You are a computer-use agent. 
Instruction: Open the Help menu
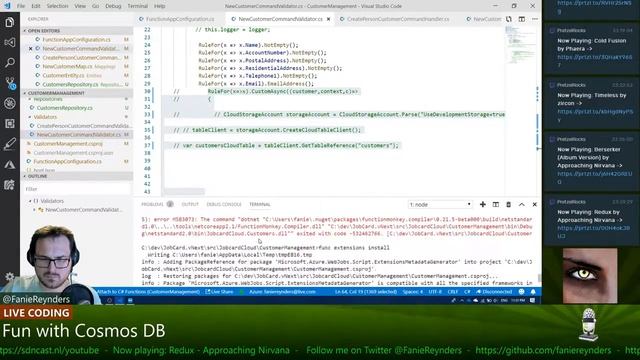(160, 6)
